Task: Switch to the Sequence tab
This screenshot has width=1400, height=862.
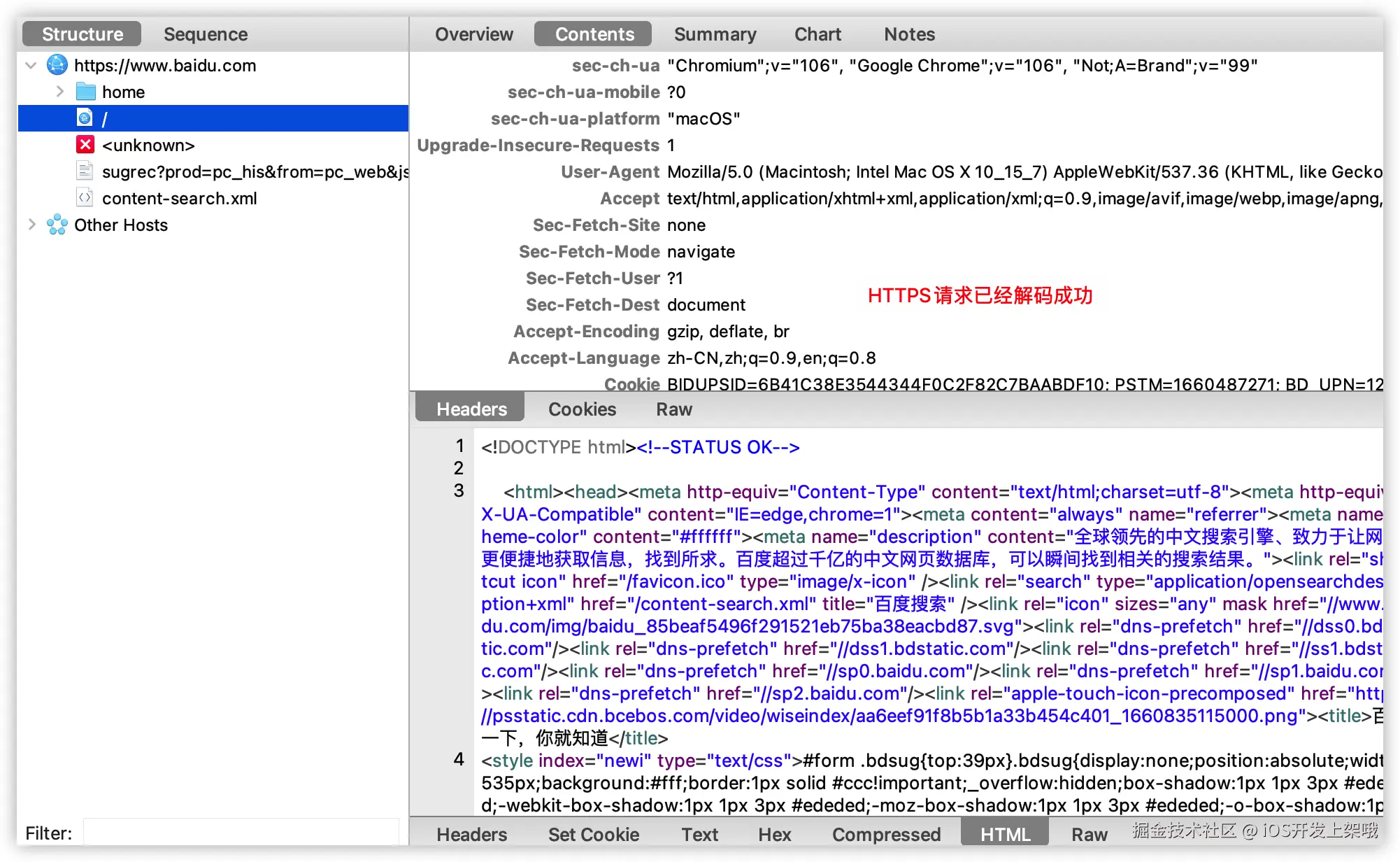Action: pos(205,34)
